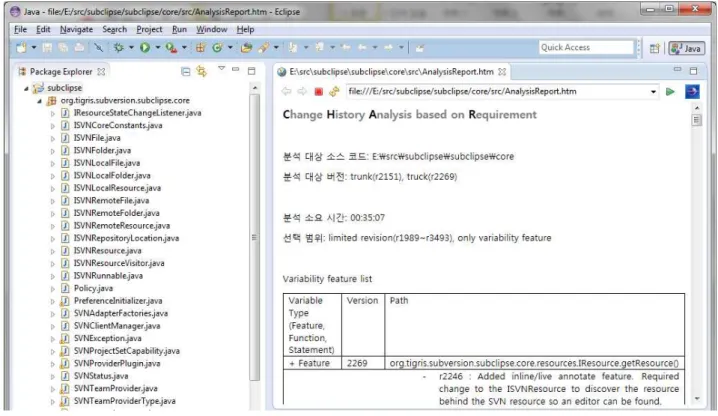Click the green Go to URL arrow

click(670, 92)
